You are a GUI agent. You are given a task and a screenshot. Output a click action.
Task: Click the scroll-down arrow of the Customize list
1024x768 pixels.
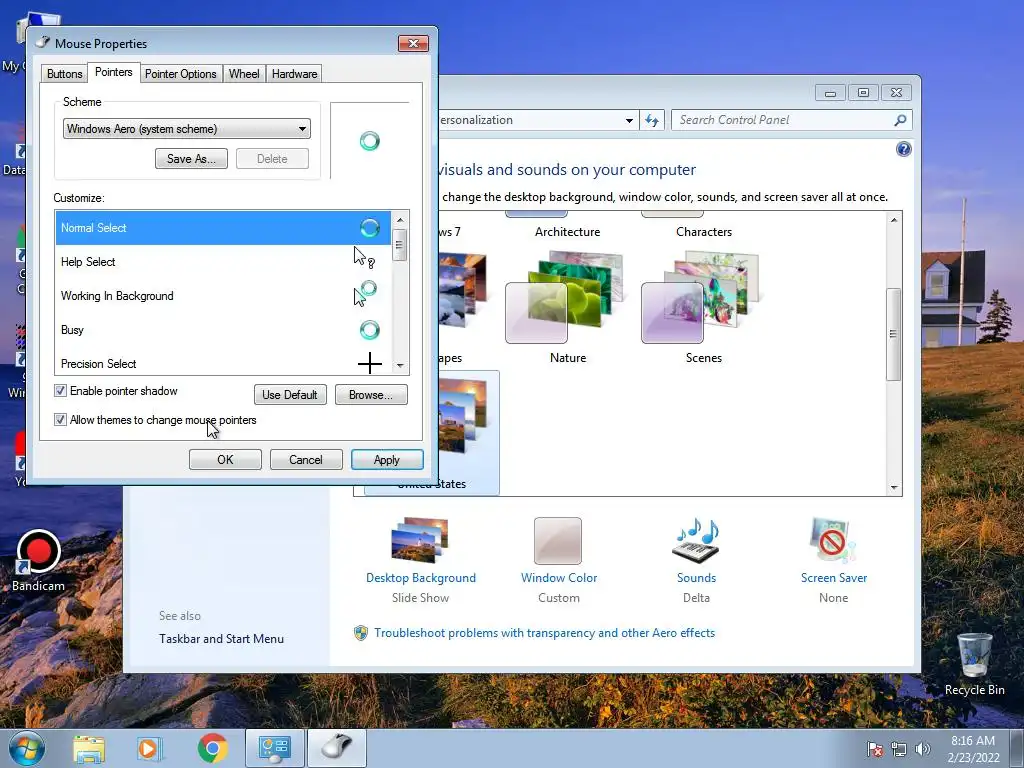400,366
